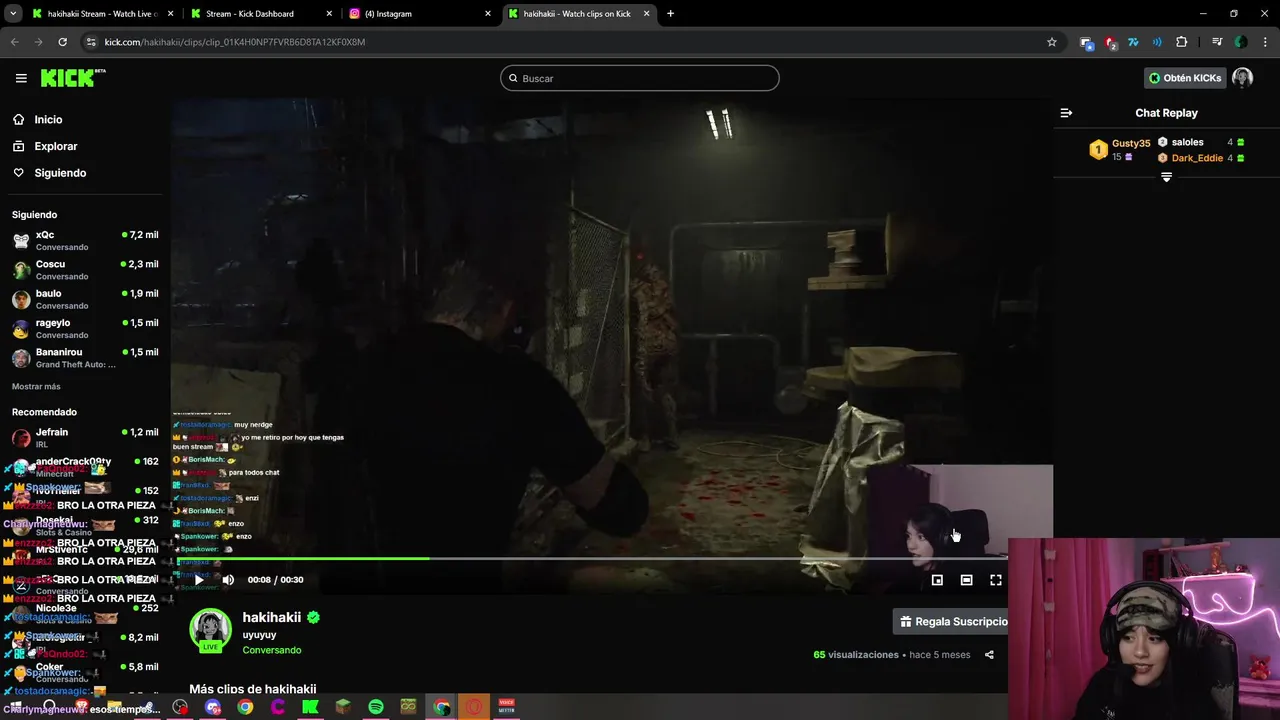Screen dimensions: 1280x720
Task: Open the Explorar page
Action: point(56,146)
